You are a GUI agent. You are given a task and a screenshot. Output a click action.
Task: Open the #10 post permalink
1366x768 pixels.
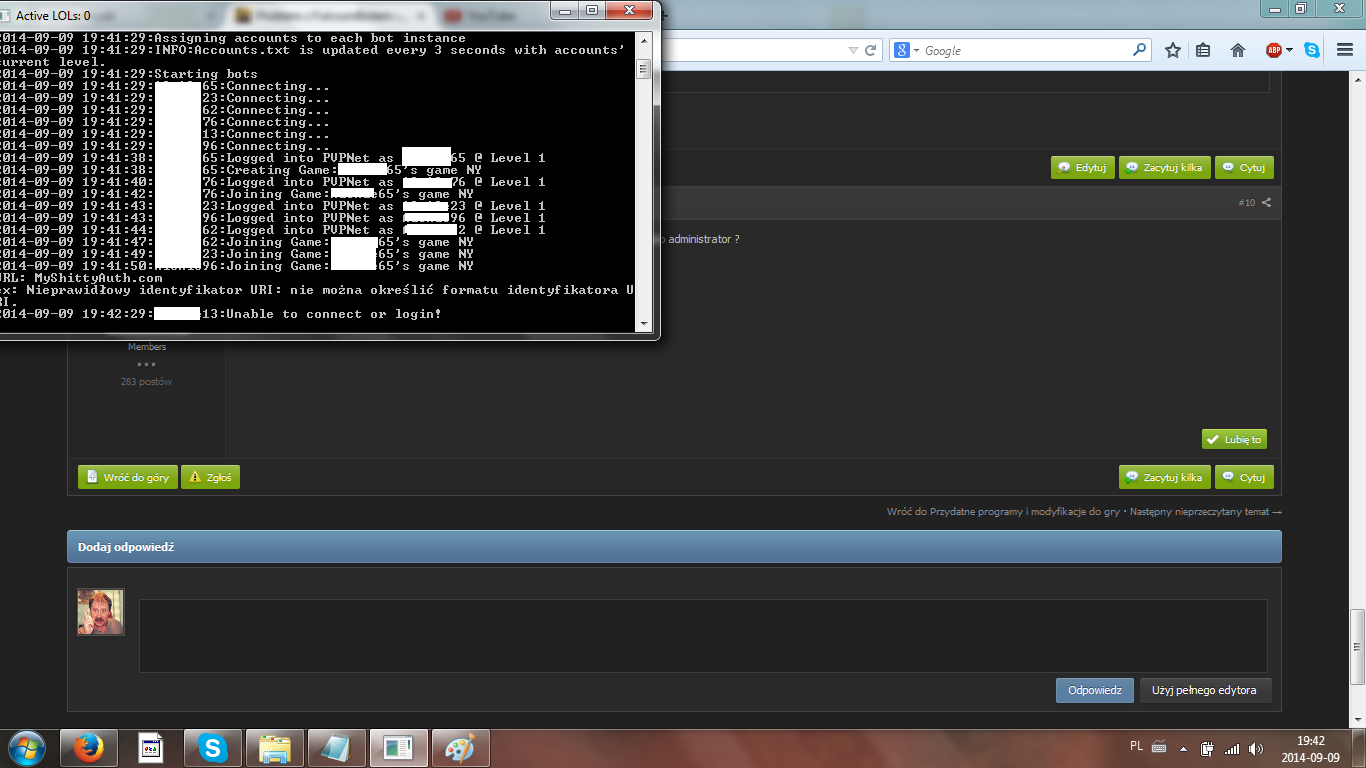[x=1246, y=203]
